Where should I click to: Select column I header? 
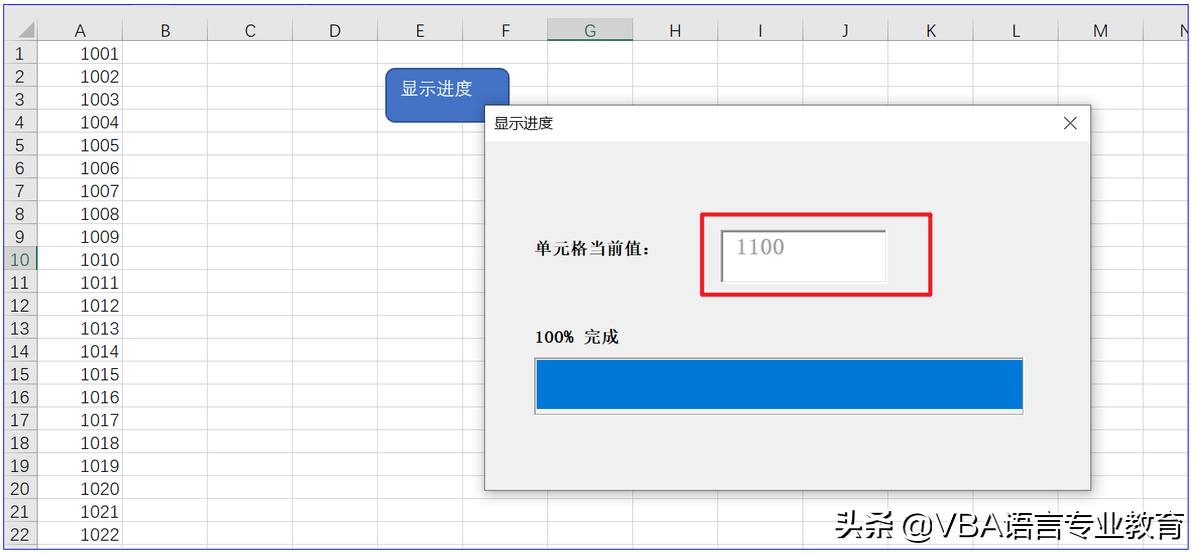click(x=760, y=31)
